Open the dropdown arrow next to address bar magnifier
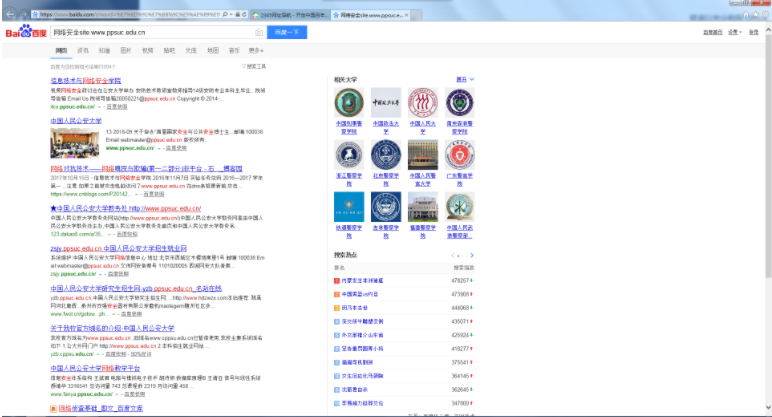772x417 pixels. [x=231, y=15]
